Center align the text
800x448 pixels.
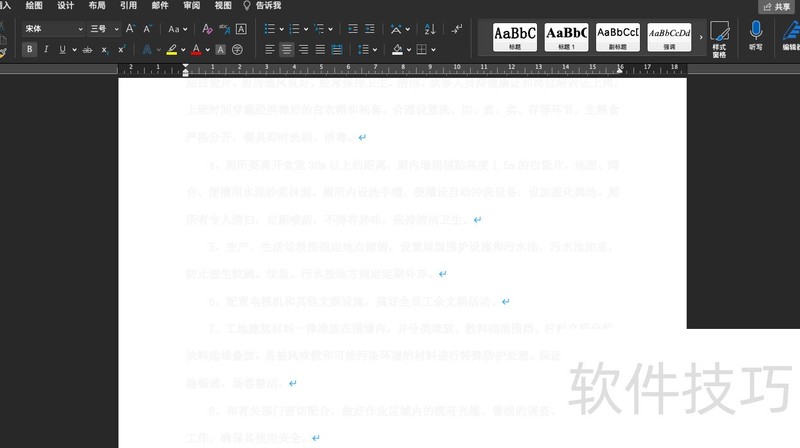287,49
